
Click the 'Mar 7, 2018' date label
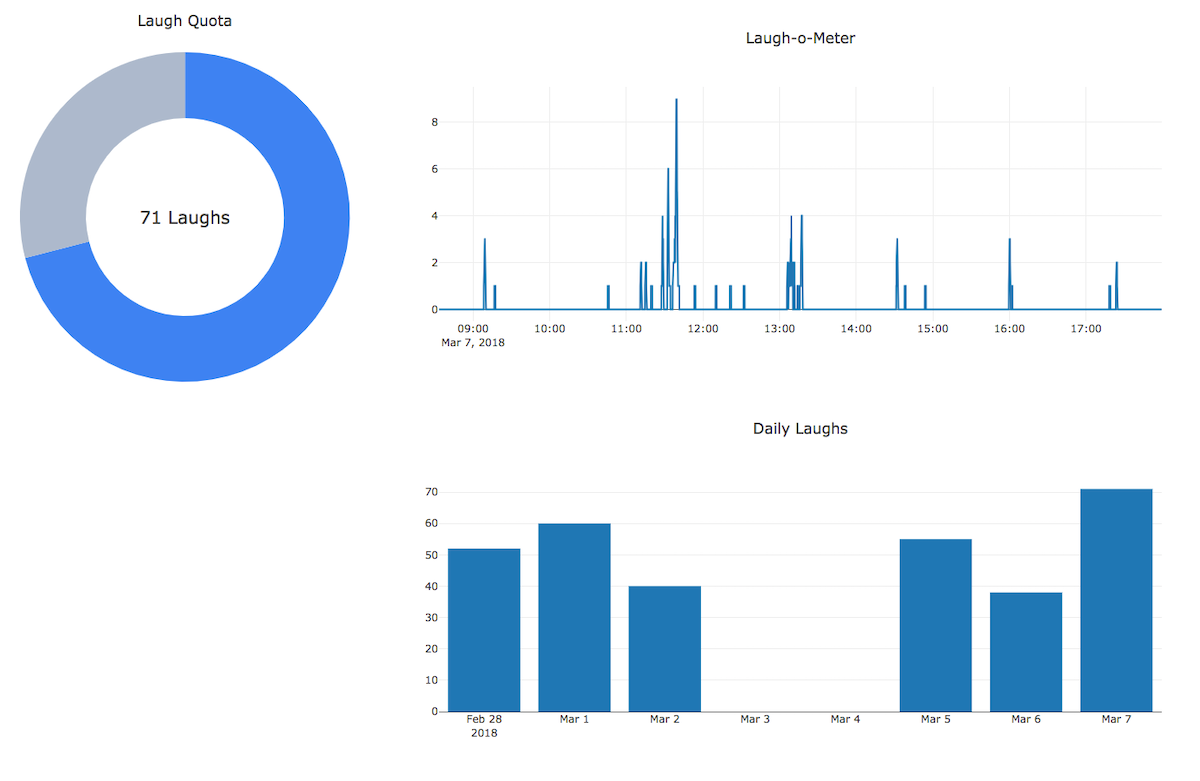(x=473, y=343)
